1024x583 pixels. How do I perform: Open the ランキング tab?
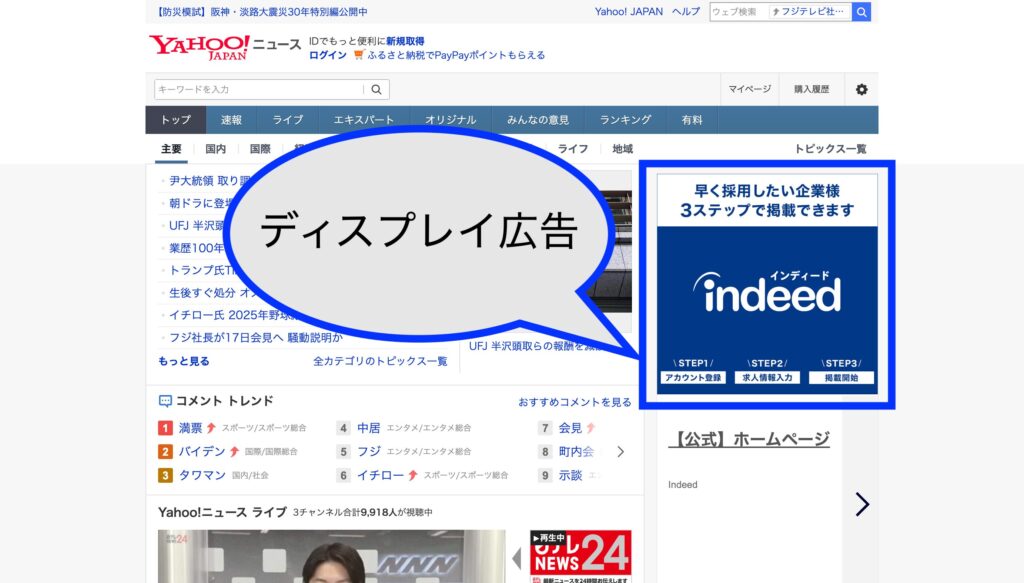click(x=626, y=120)
